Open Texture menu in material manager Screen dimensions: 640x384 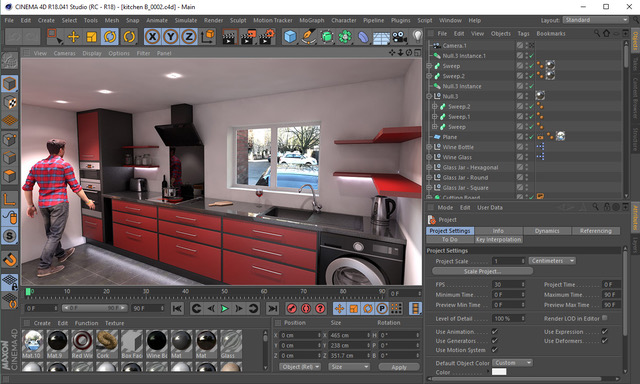pos(115,323)
